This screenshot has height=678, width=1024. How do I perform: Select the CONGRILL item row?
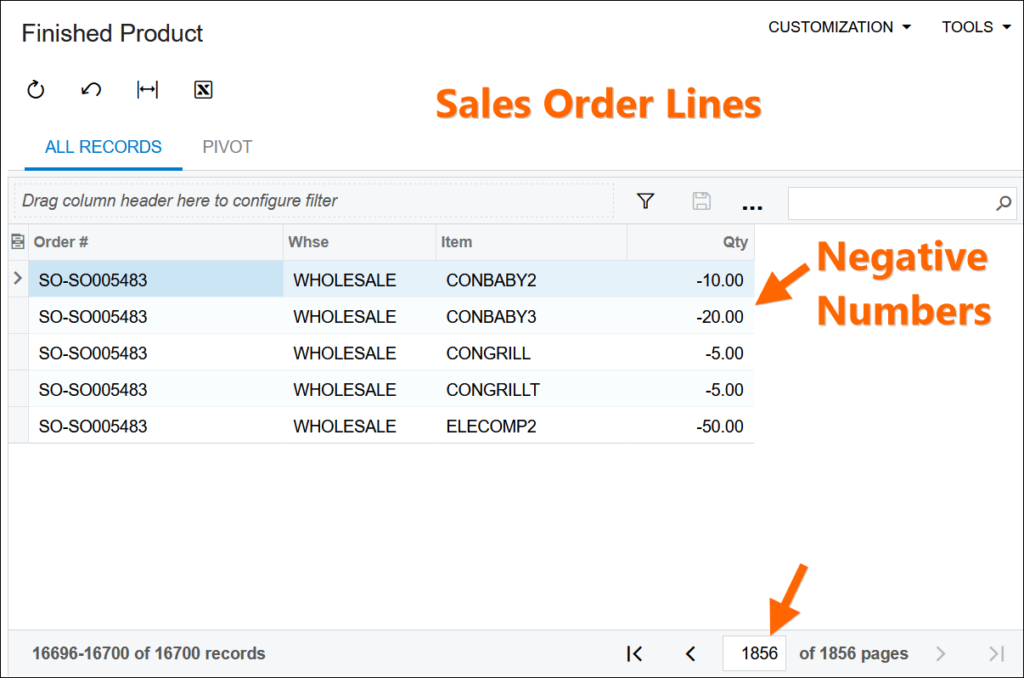488,353
